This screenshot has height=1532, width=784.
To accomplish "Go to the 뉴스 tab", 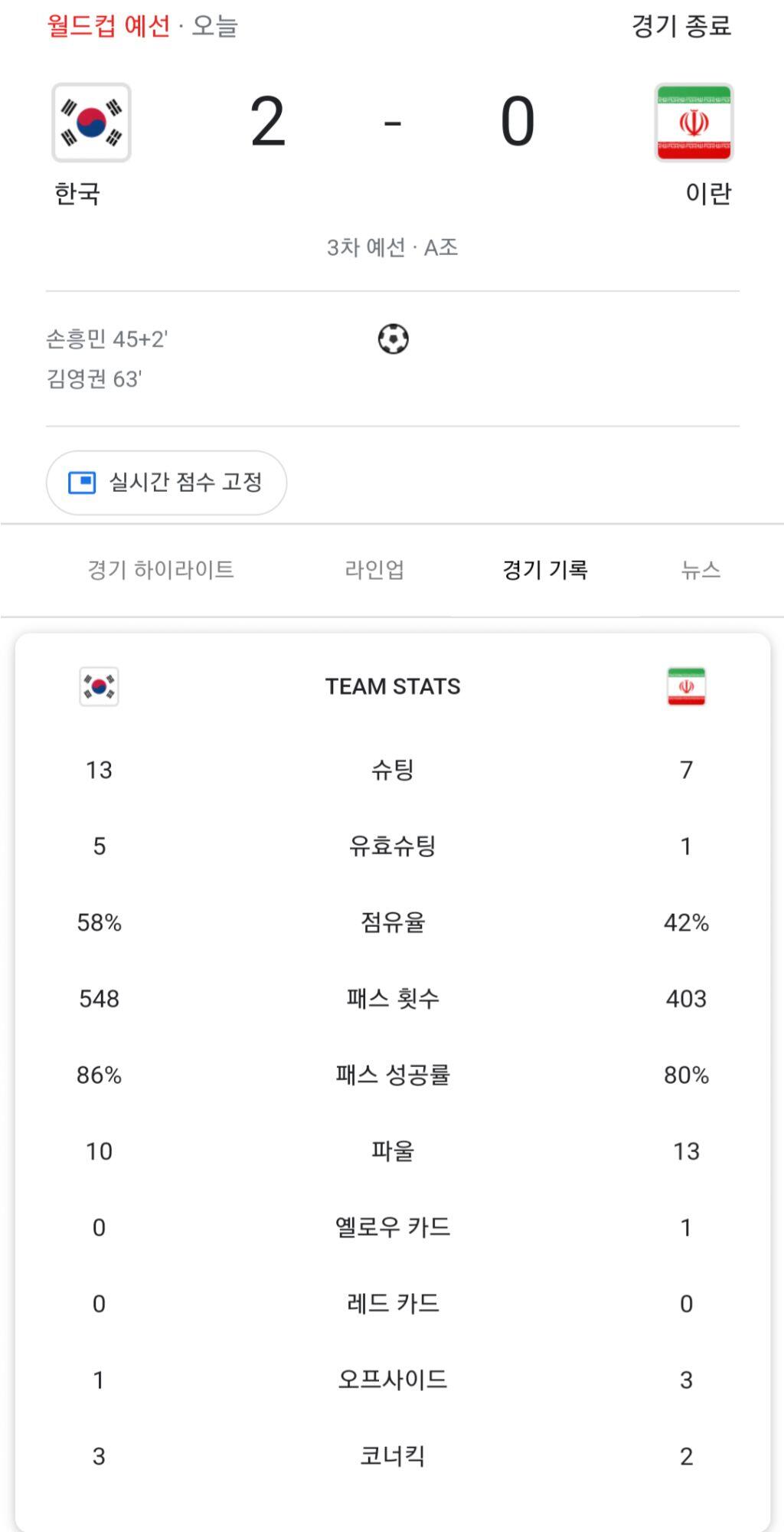I will coord(701,570).
